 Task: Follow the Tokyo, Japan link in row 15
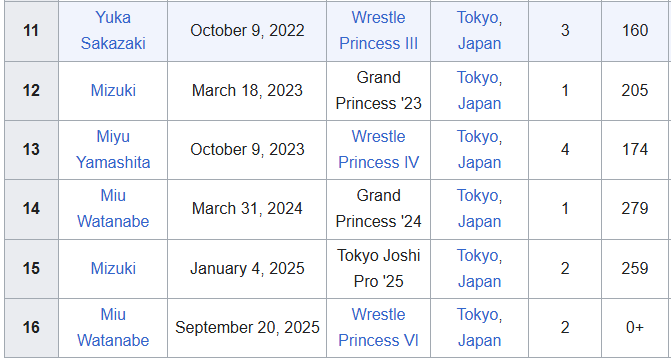(x=479, y=268)
